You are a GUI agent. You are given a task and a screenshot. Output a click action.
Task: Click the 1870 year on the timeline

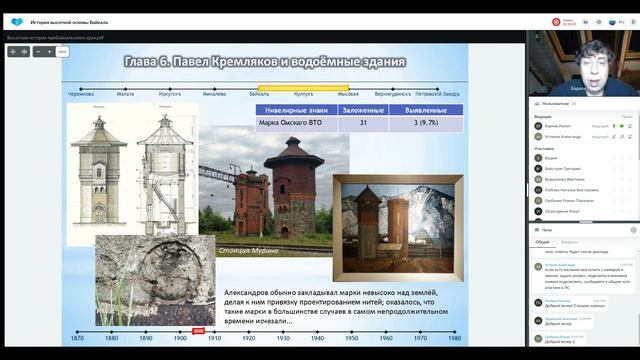[x=77, y=338]
